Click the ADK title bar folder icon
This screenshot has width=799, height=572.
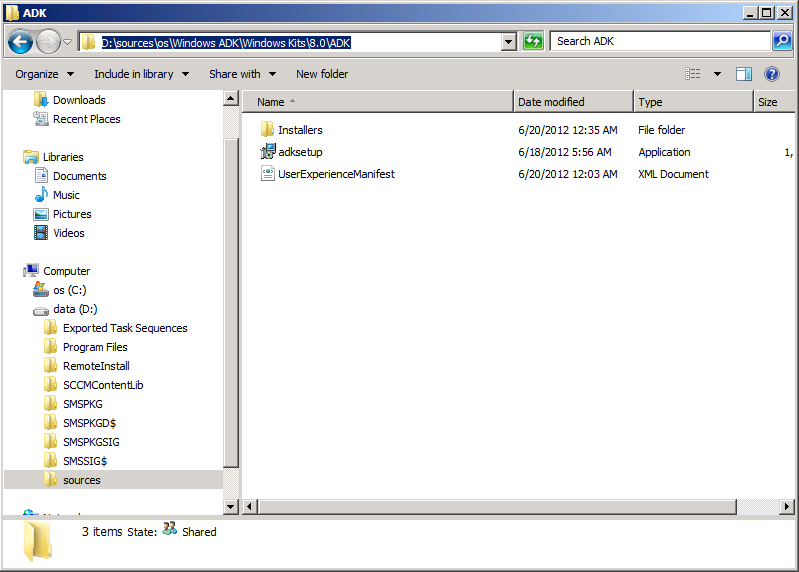click(12, 13)
